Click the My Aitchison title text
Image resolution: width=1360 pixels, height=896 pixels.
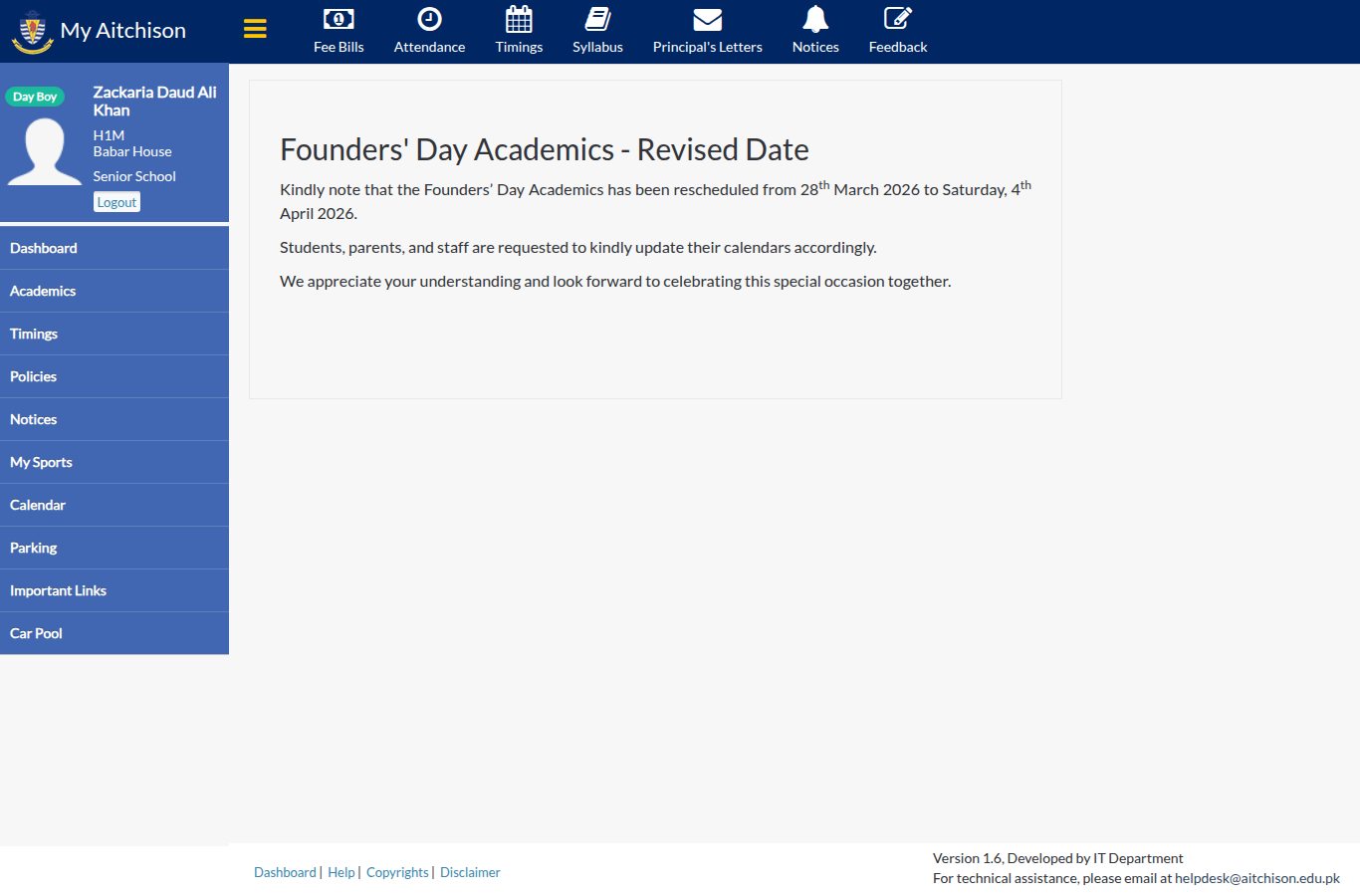[x=123, y=30]
